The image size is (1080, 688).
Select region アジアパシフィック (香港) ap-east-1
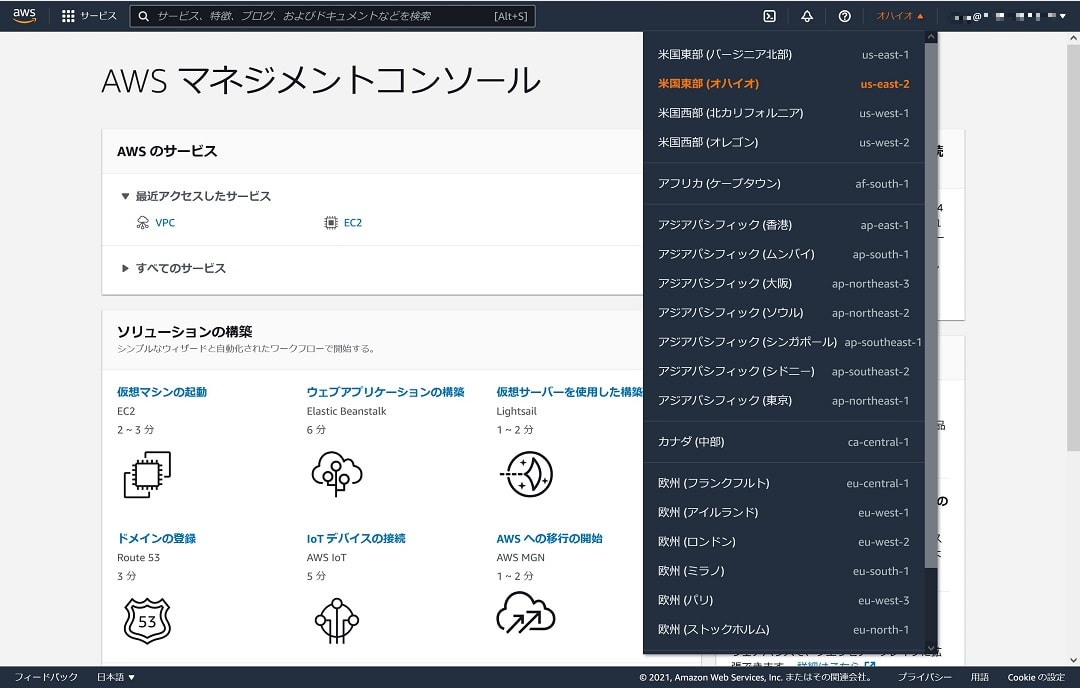point(783,225)
